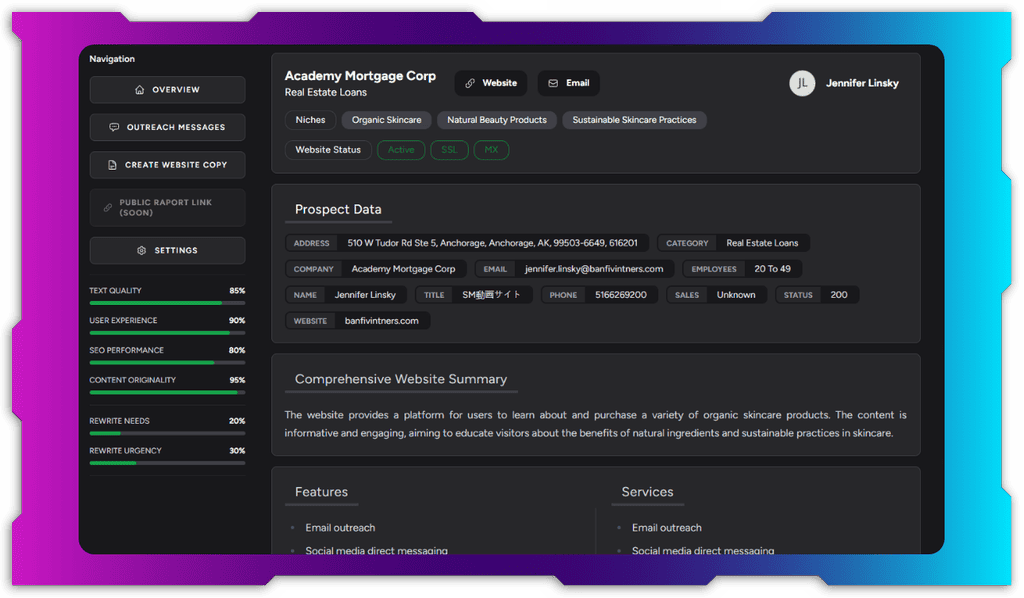Screen dimensions: 1024x598
Task: Click the Category value Real Estate Loans
Action: click(x=762, y=243)
